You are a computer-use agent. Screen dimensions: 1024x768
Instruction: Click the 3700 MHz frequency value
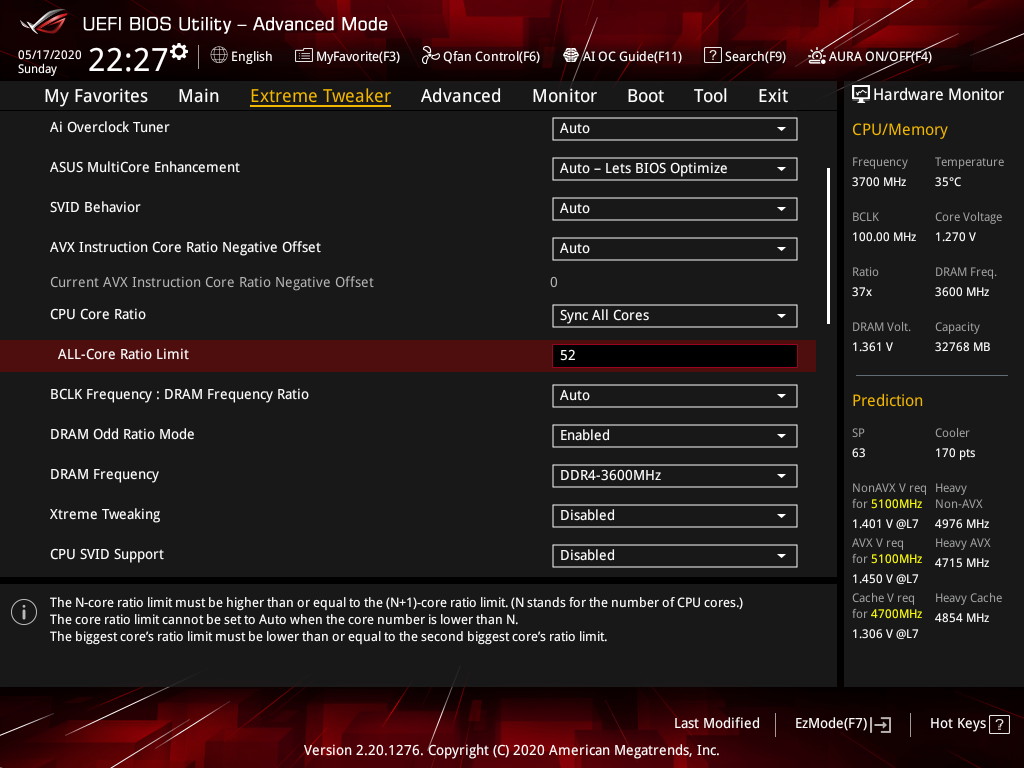pyautogui.click(x=878, y=182)
